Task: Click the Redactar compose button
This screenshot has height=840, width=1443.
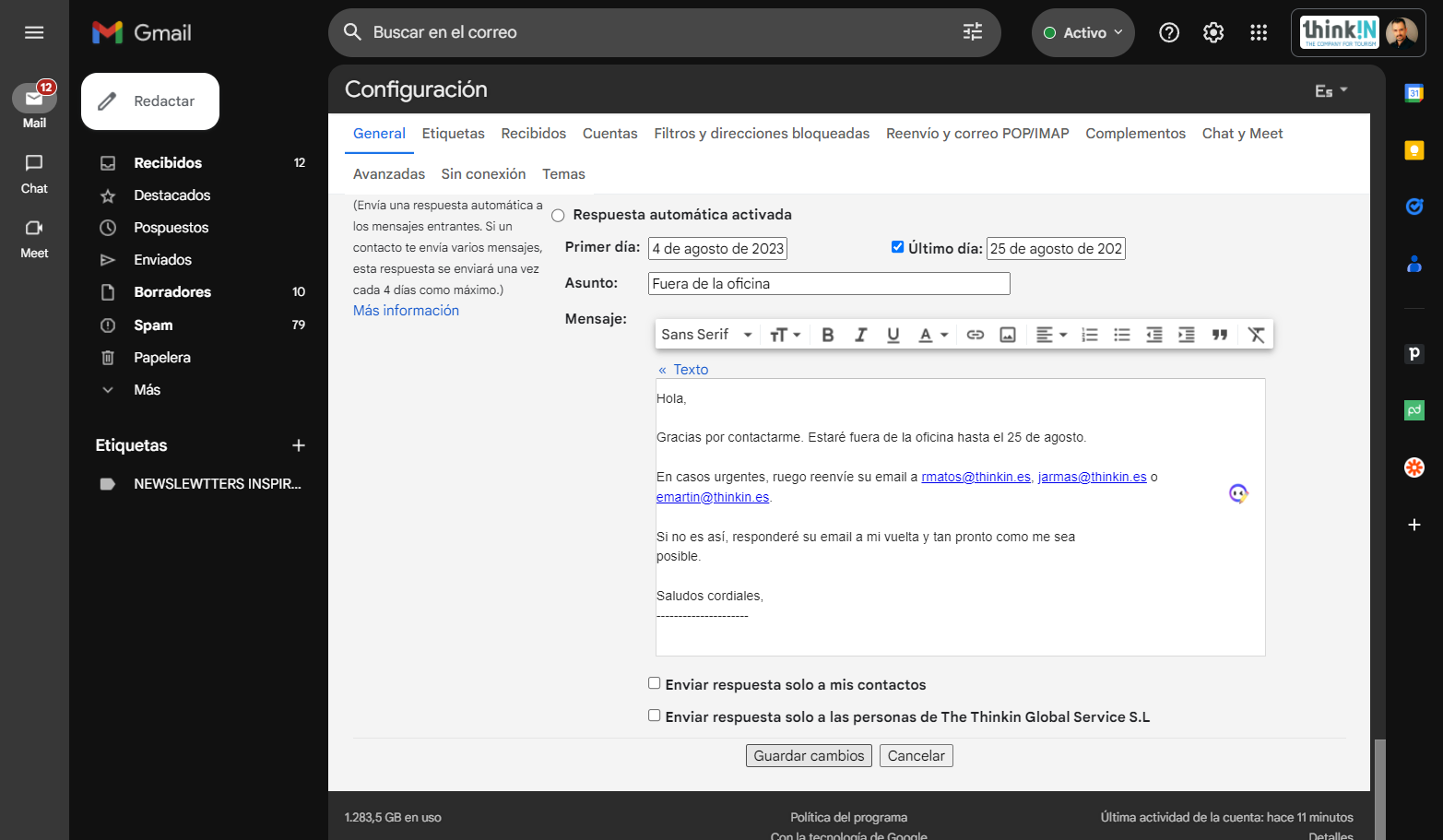Action: [150, 101]
